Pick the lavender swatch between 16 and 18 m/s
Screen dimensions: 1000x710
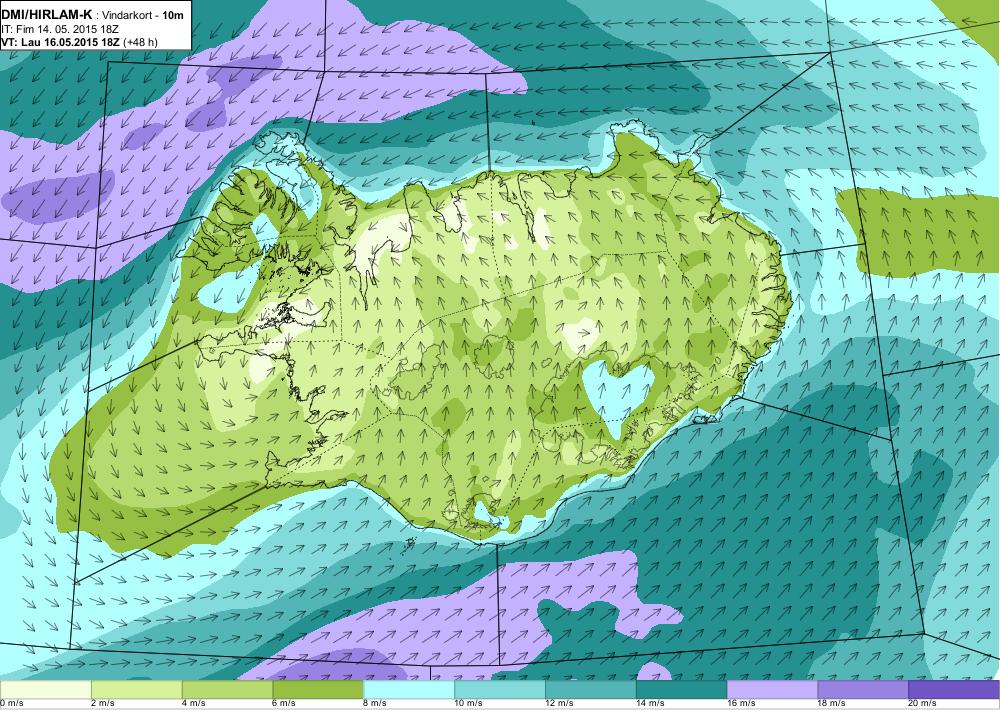772,689
